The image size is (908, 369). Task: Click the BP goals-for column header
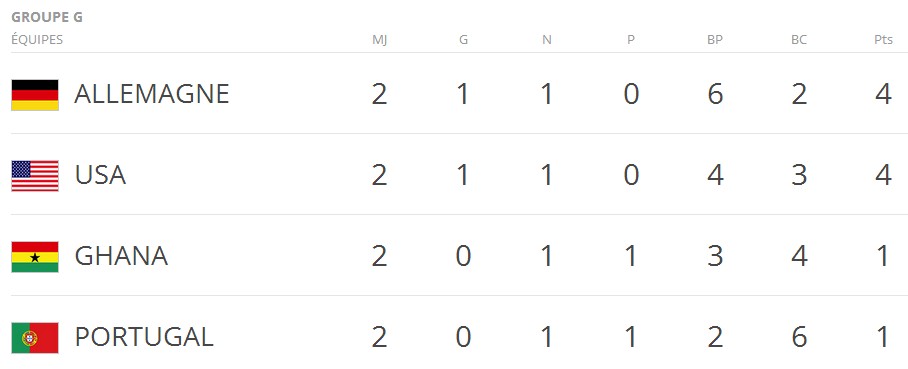click(715, 40)
